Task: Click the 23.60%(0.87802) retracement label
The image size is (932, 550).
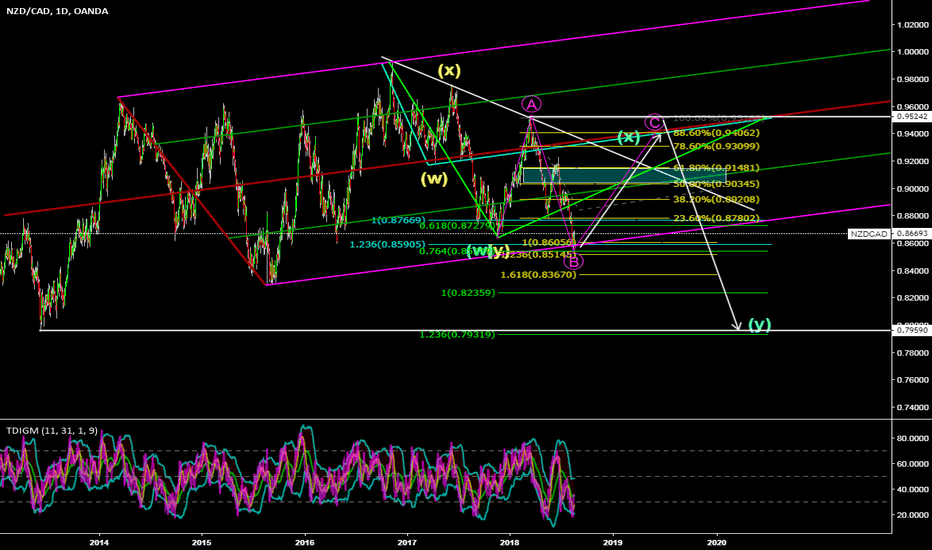Action: coord(716,218)
